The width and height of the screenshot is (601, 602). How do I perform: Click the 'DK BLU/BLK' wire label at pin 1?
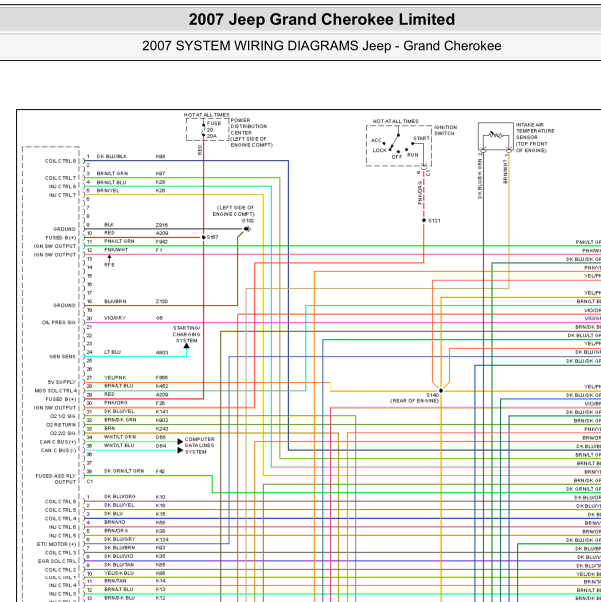(112, 156)
